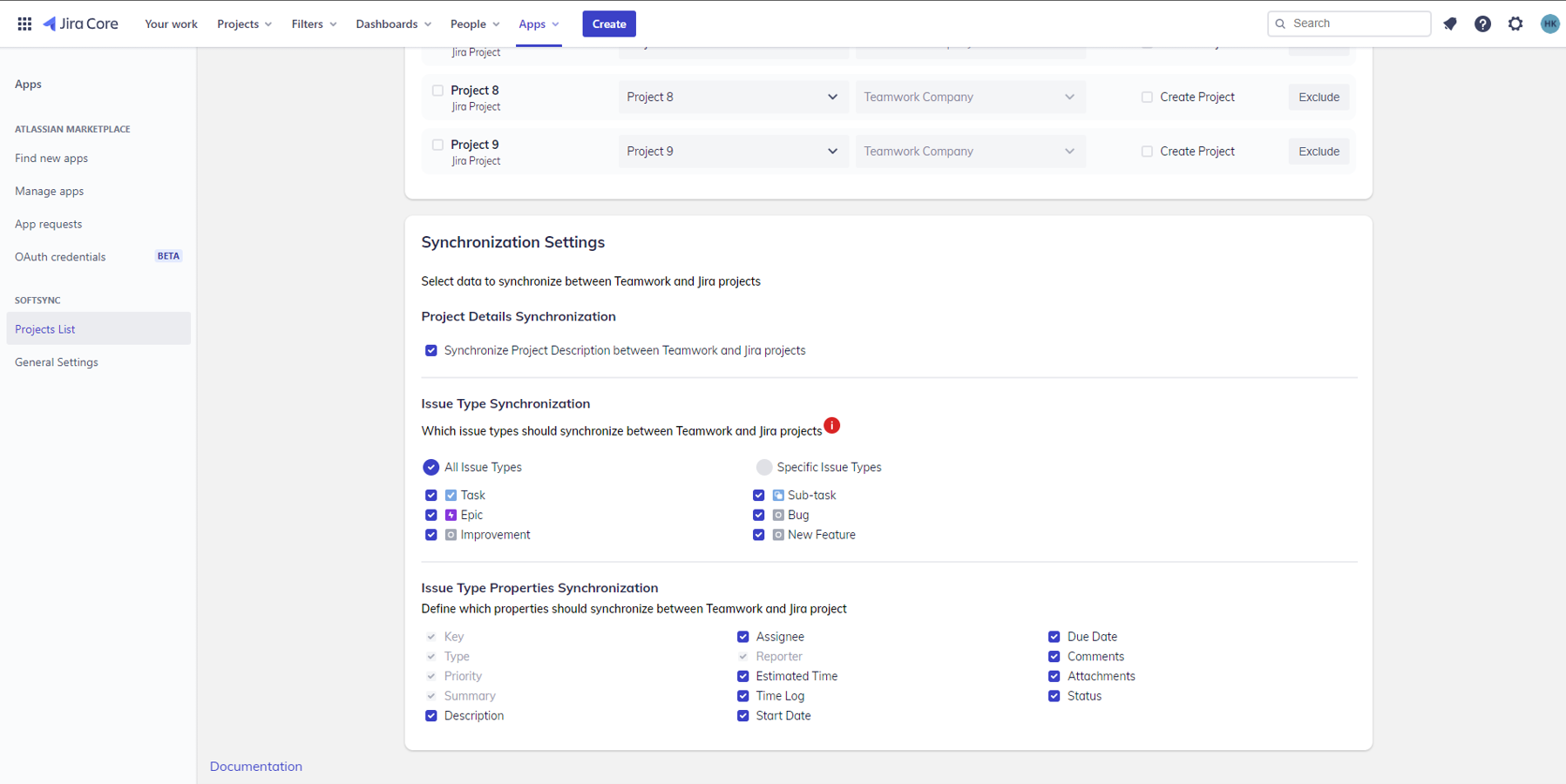Click the purple Epic issue type icon

coord(451,515)
